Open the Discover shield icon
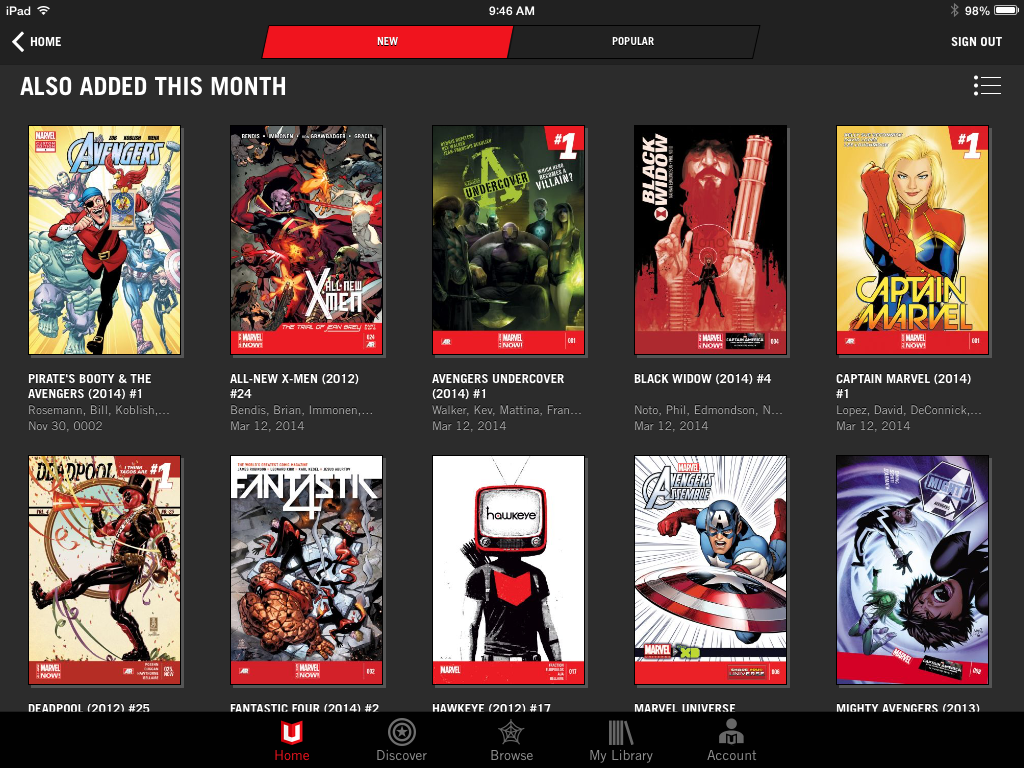This screenshot has height=768, width=1024. tap(401, 732)
